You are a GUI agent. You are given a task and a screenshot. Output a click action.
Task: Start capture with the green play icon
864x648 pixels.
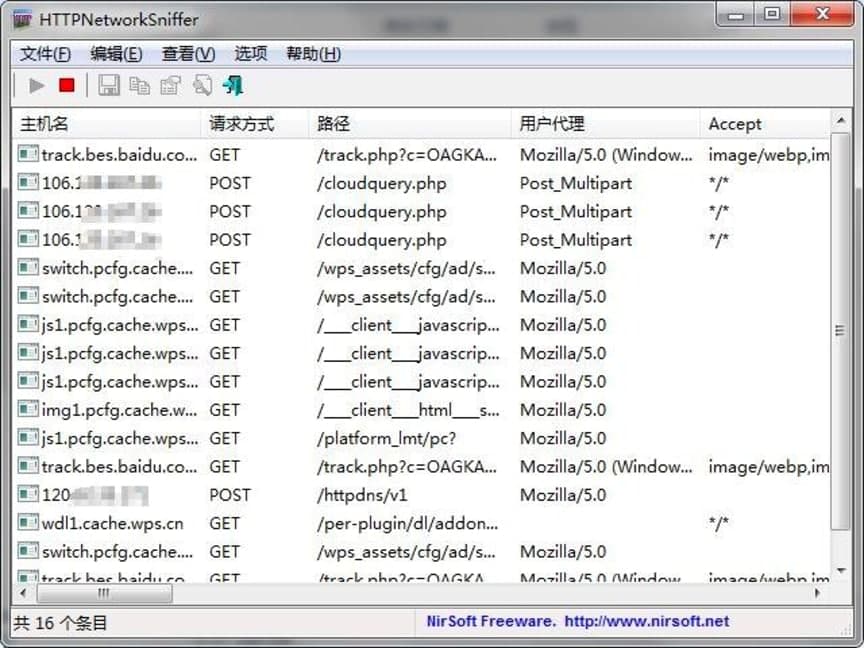[35, 86]
